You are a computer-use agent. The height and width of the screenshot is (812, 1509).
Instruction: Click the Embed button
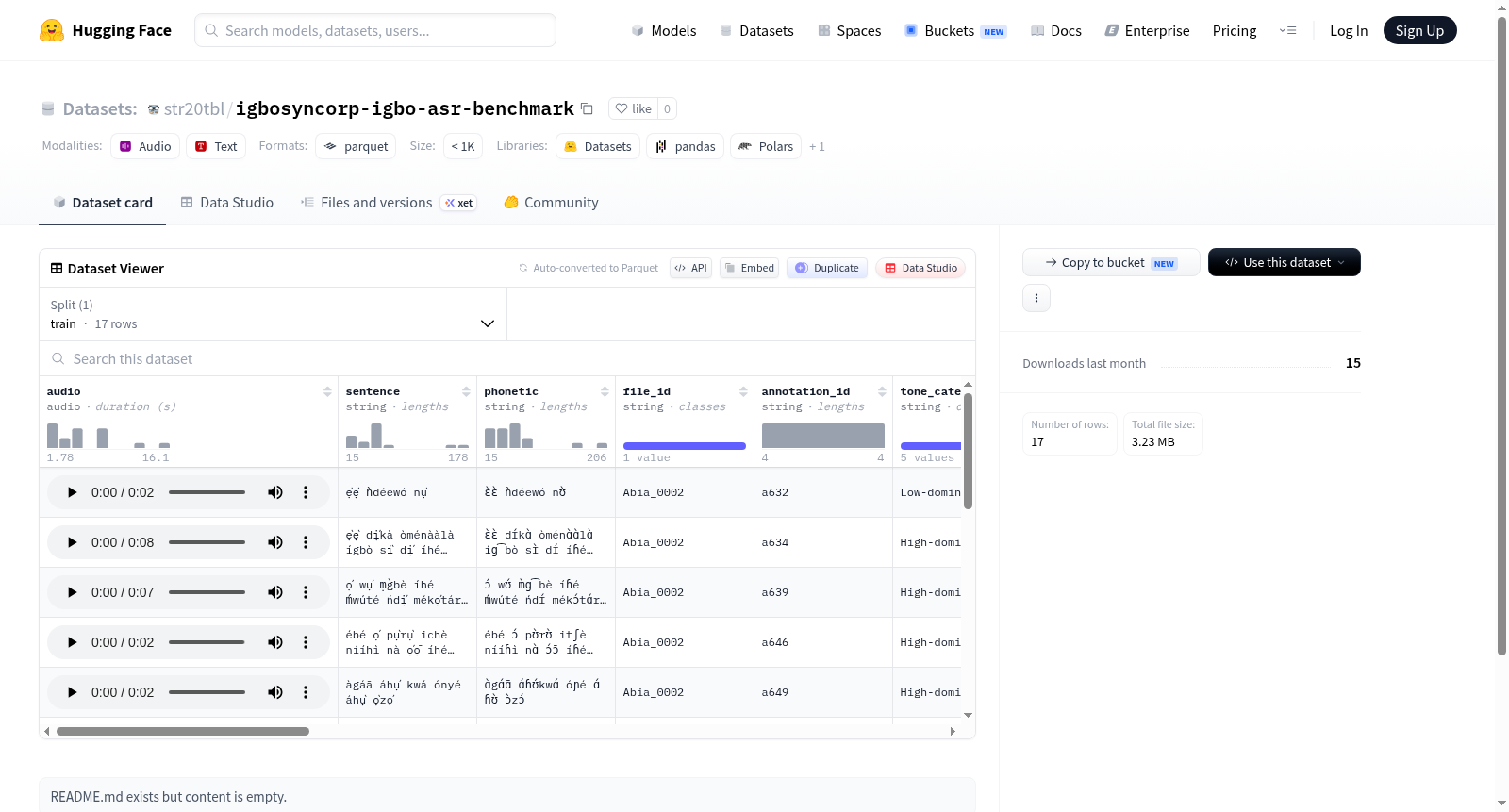(749, 268)
